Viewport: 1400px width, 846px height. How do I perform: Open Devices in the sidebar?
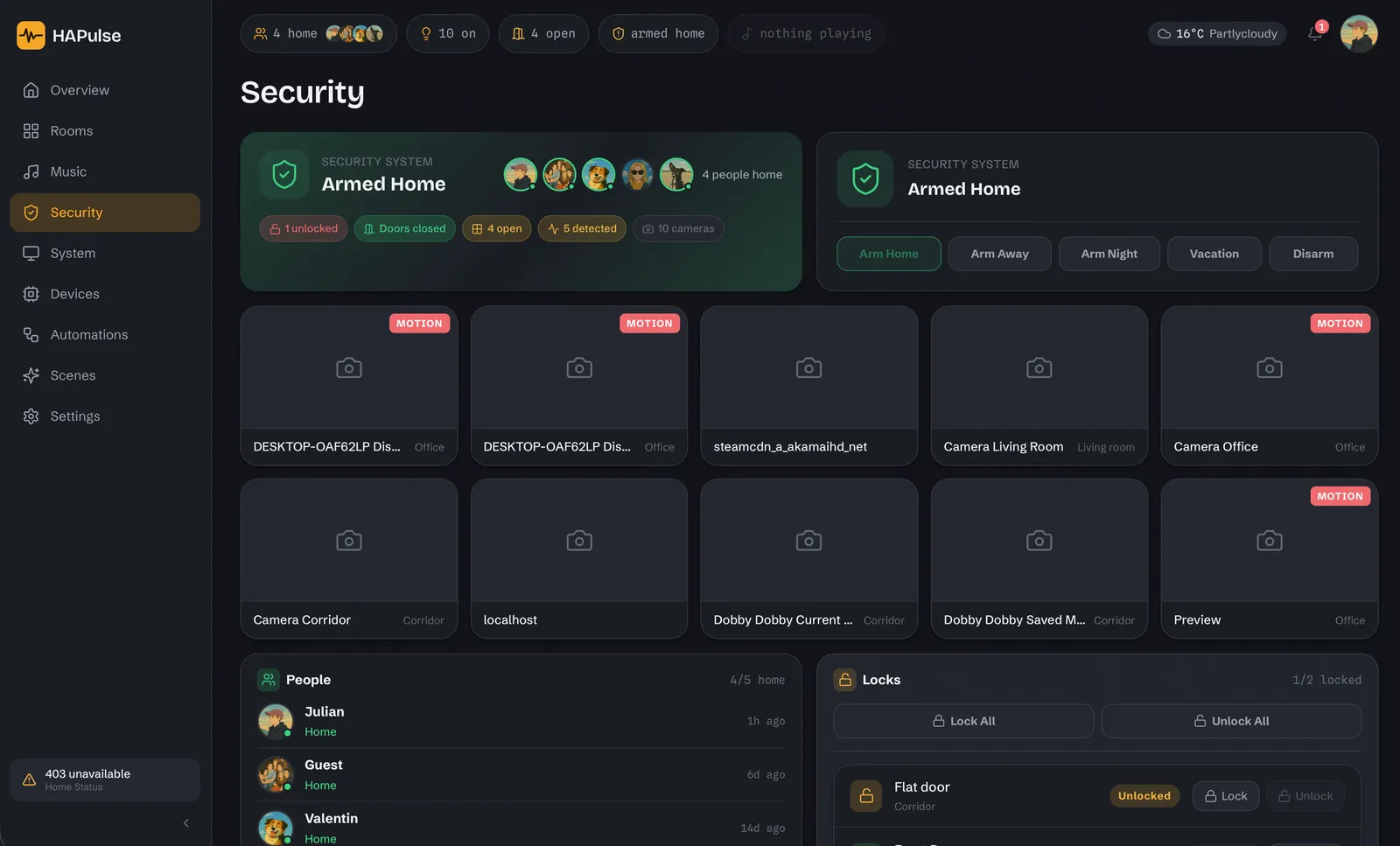[105, 294]
